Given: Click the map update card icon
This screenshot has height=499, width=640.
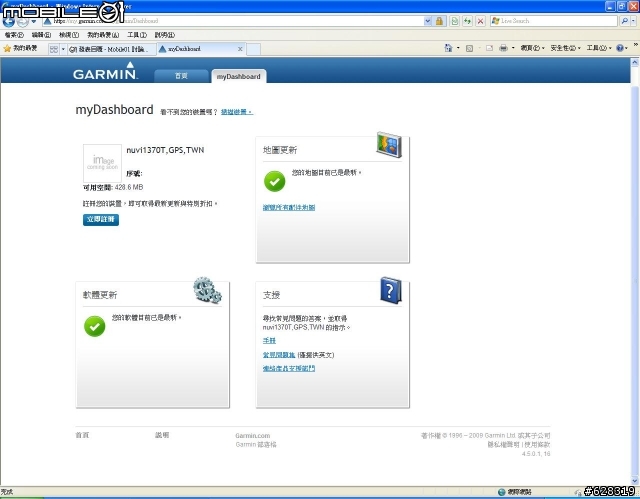Looking at the screenshot, I should coord(389,144).
